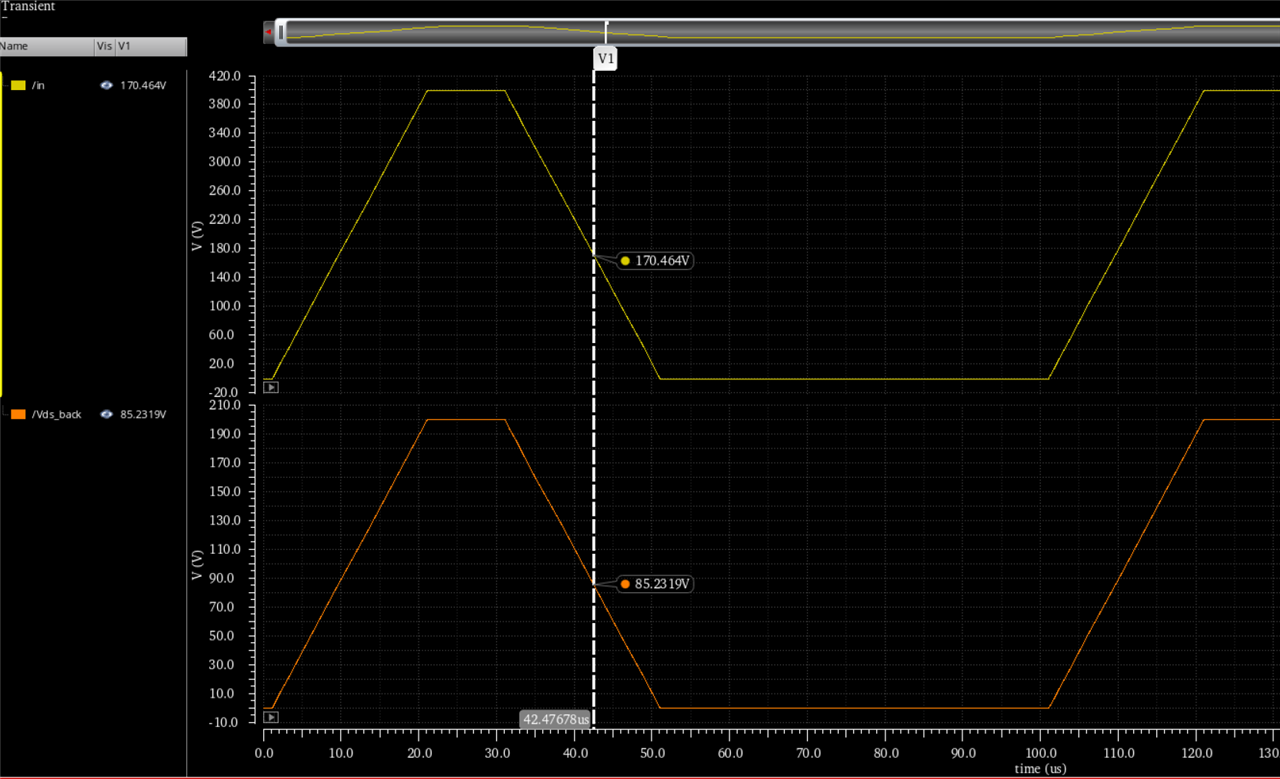The height and width of the screenshot is (779, 1280).
Task: Click the expand triangle icon below the /Vds_back plot
Action: click(x=270, y=716)
